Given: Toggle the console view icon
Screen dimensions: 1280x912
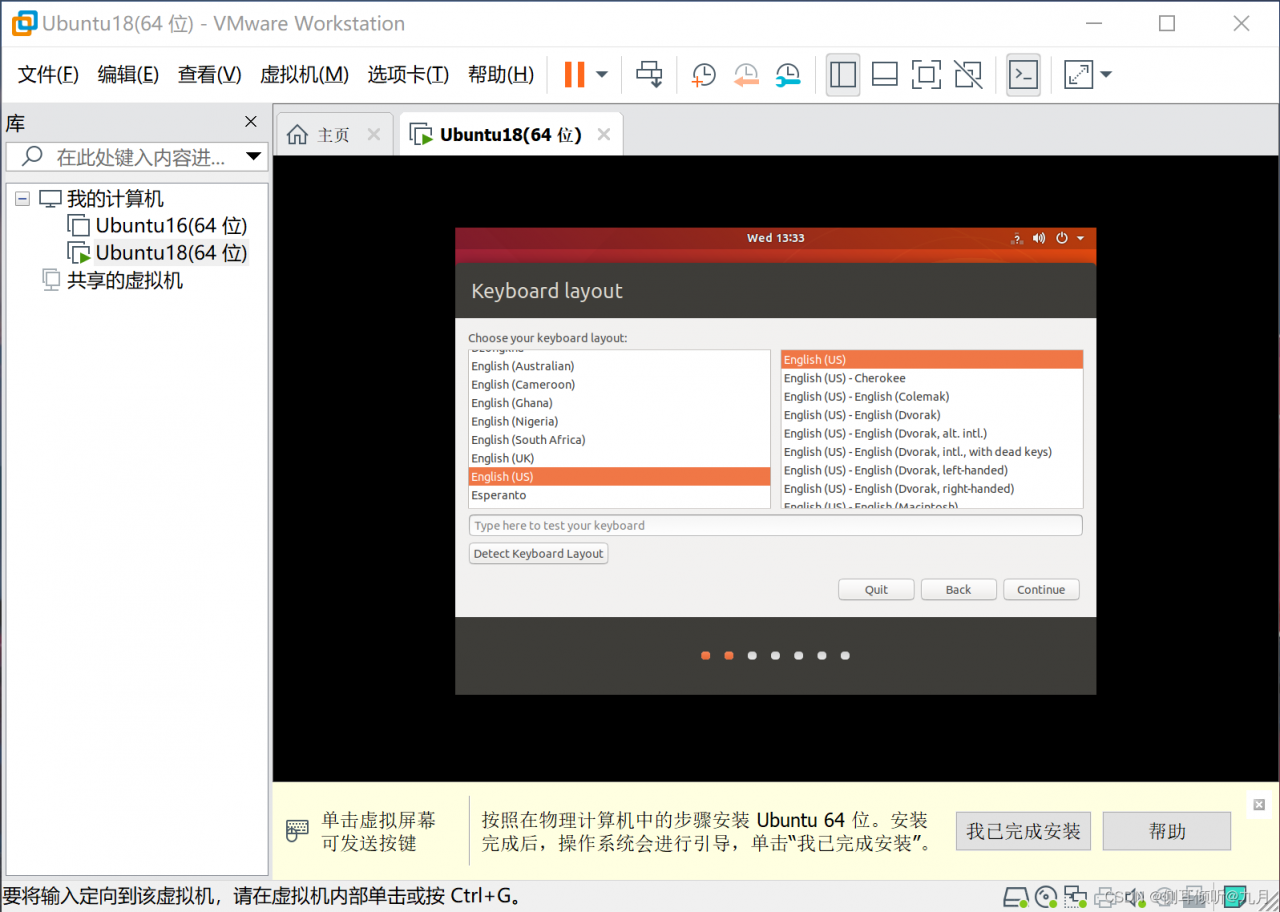Looking at the screenshot, I should click(x=1023, y=74).
